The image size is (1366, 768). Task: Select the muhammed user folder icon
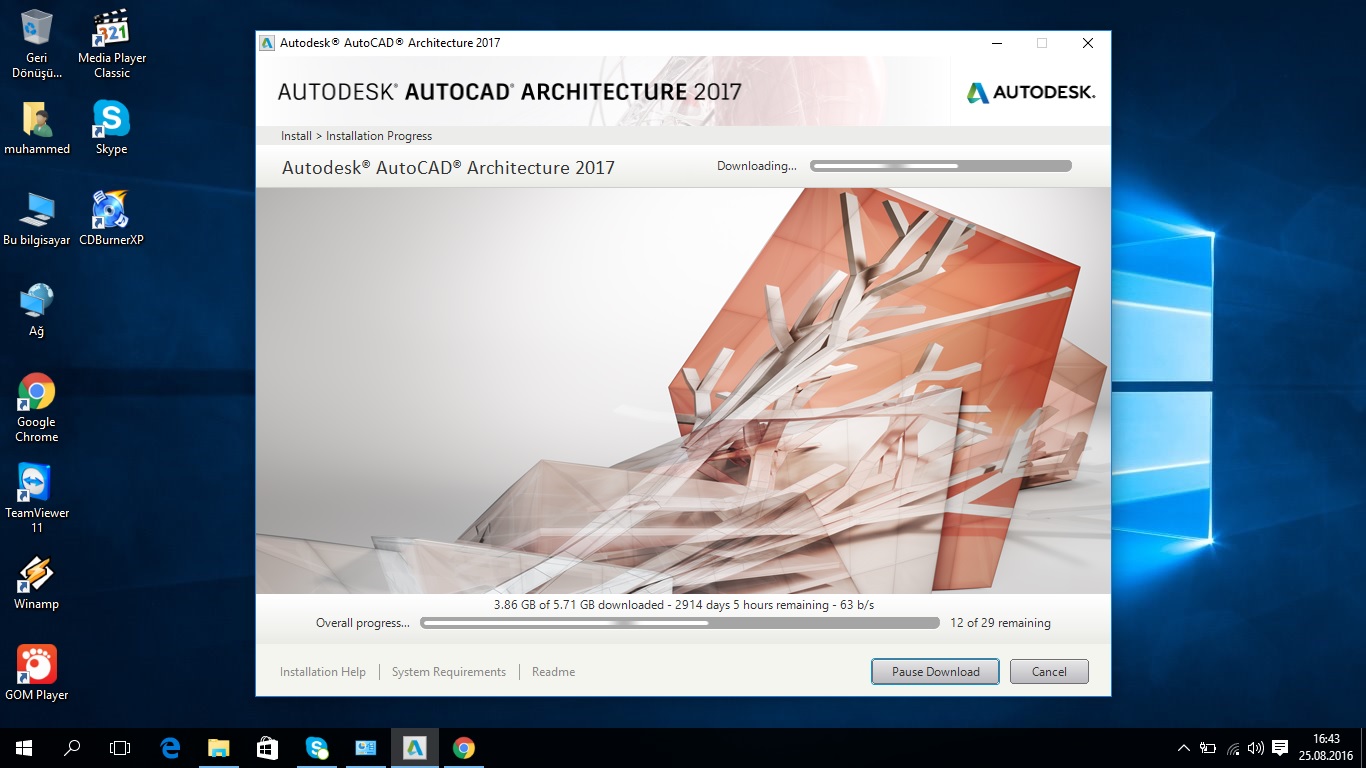pos(37,129)
